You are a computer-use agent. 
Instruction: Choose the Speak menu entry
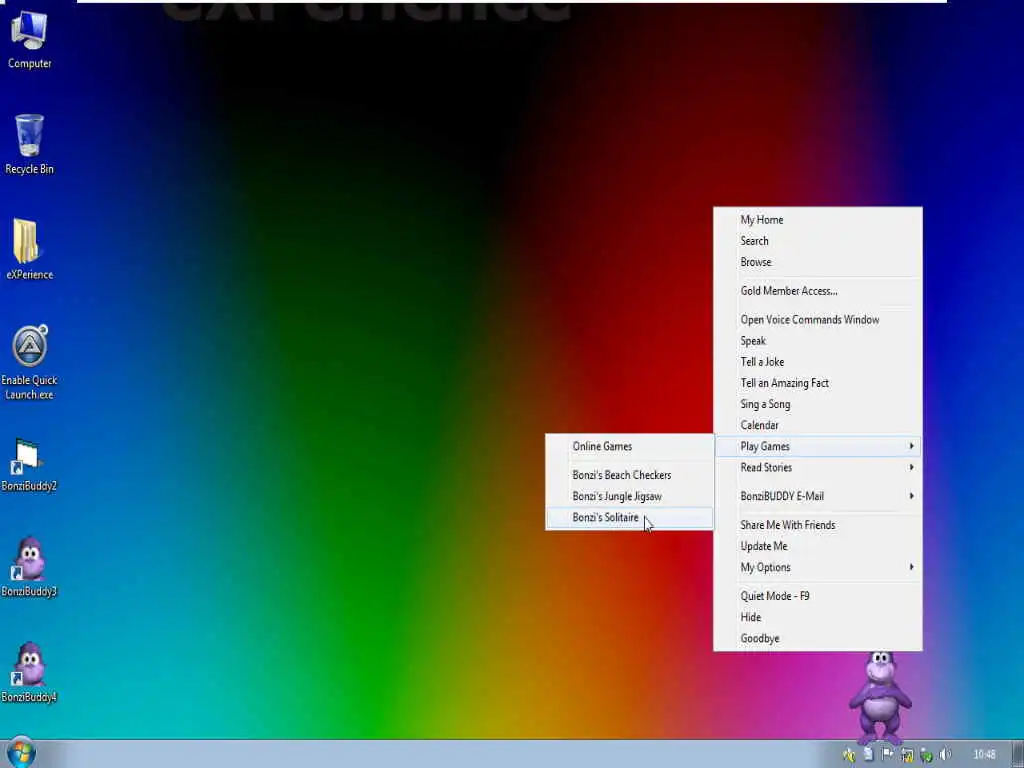click(x=818, y=341)
